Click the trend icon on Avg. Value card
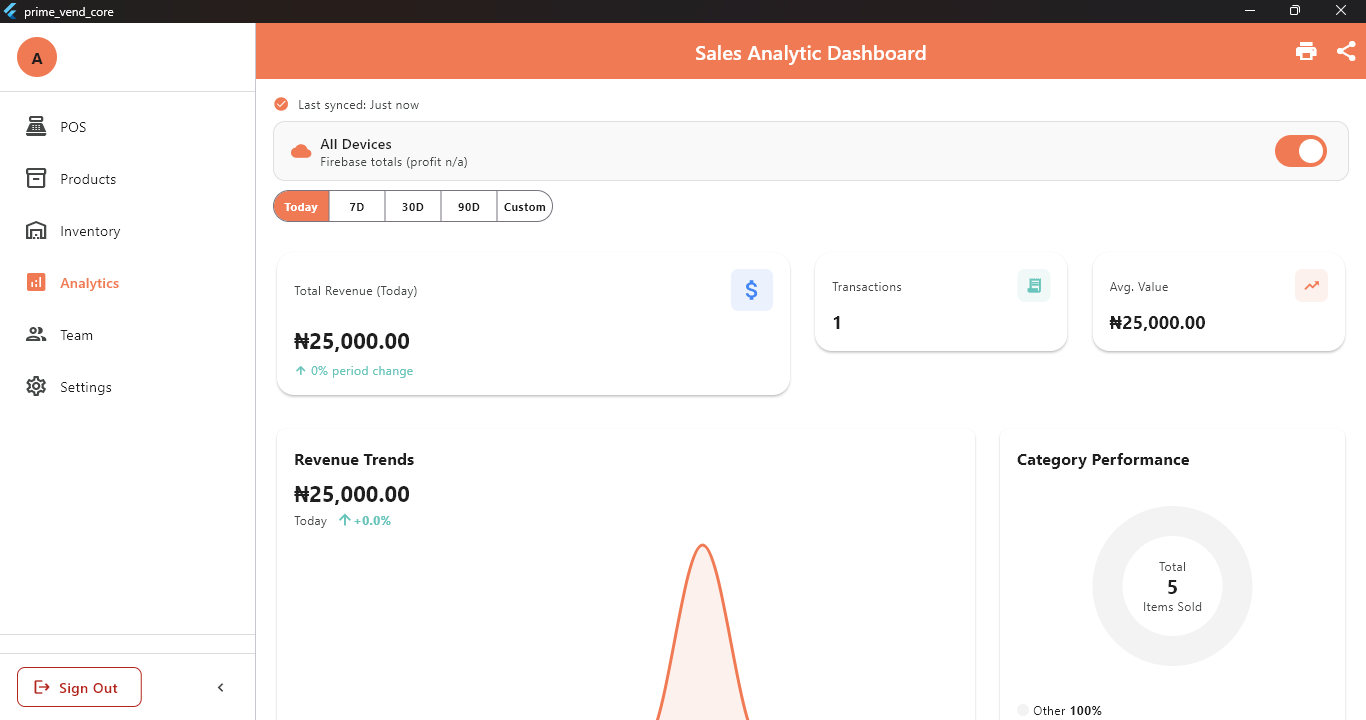Screen dimensions: 1366x720 click(x=1311, y=285)
